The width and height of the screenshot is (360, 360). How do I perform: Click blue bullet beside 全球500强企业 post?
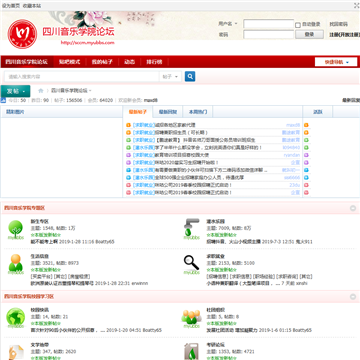click(128, 178)
